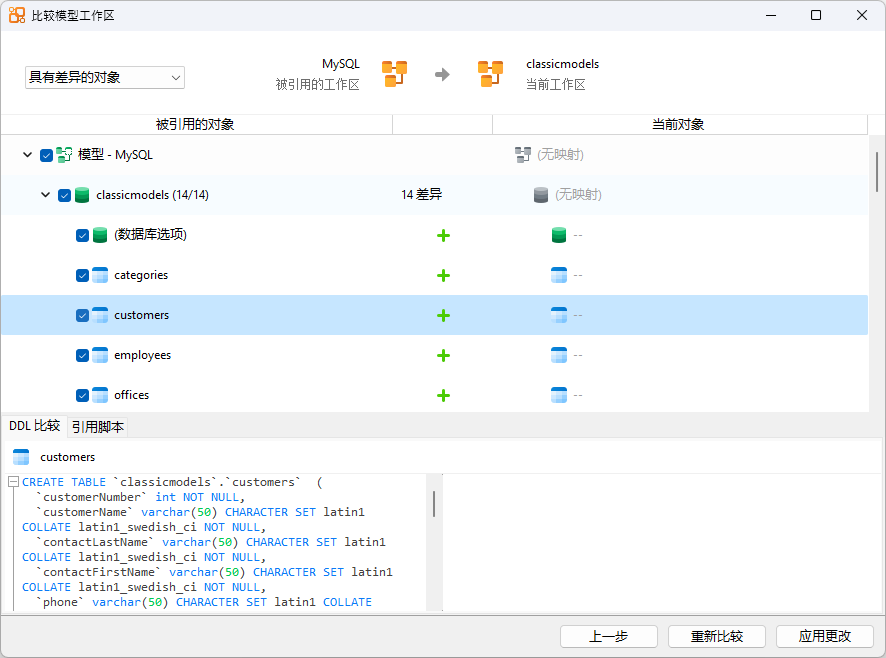Switch to the 引用脚本 tab
This screenshot has height=658, width=886.
coord(97,426)
